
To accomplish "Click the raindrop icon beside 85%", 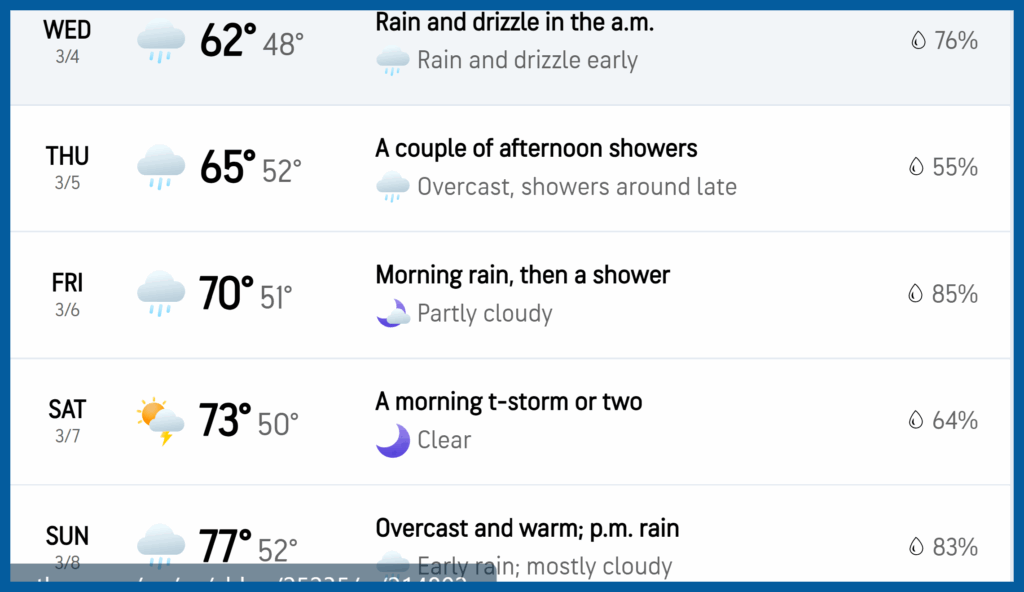I will pyautogui.click(x=916, y=294).
